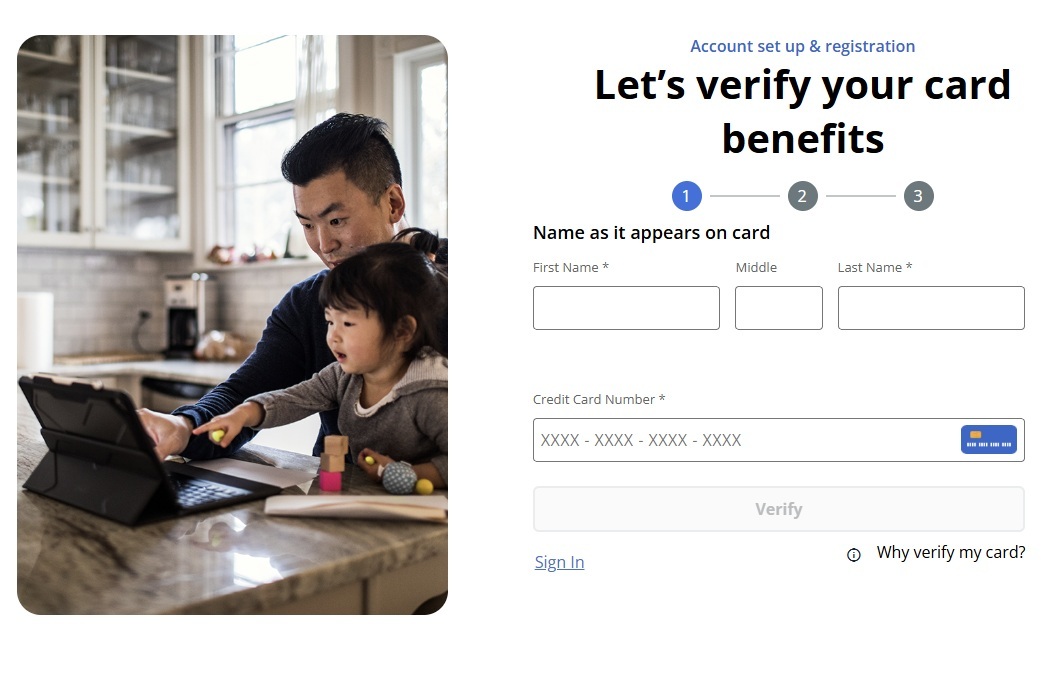Select the Last Name text field
Image resolution: width=1064 pixels, height=676 pixels.
930,308
